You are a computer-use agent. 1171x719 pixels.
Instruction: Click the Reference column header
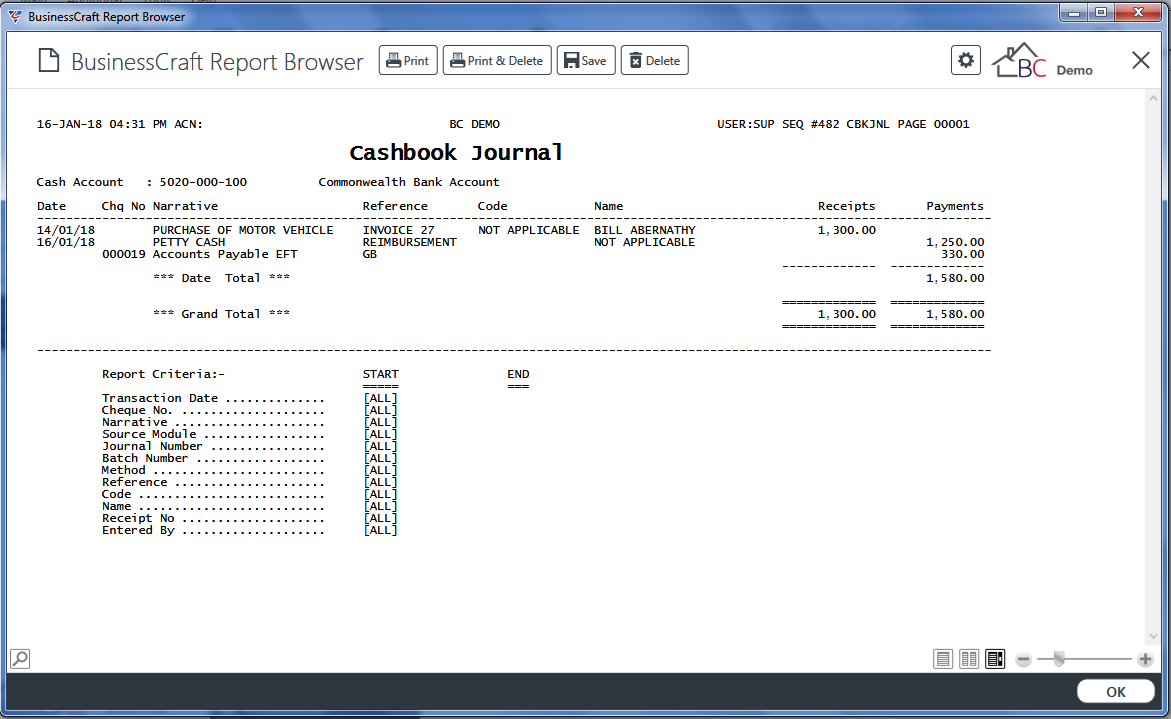[395, 206]
